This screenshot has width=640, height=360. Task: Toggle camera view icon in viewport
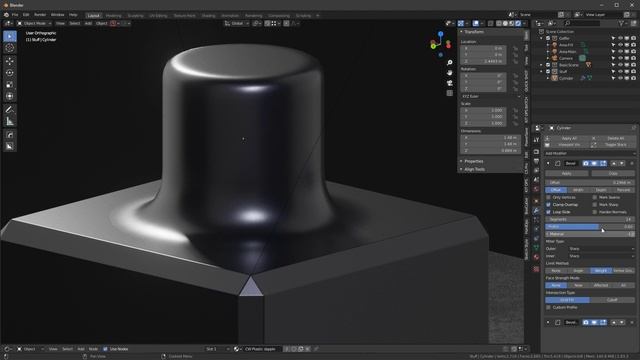[x=449, y=83]
